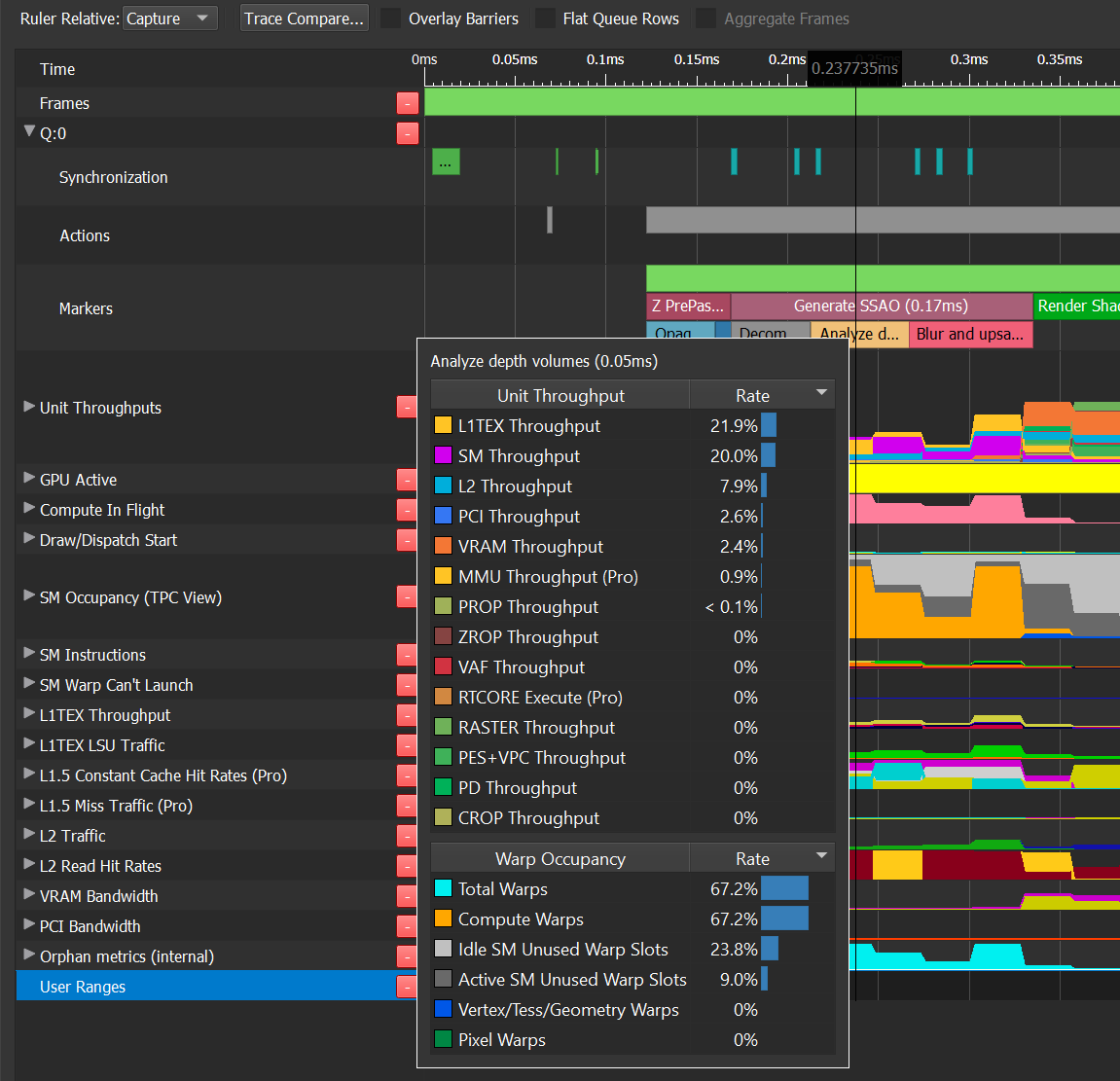The height and width of the screenshot is (1081, 1120).
Task: Open the Ruler Relative Capture dropdown
Action: point(169,18)
